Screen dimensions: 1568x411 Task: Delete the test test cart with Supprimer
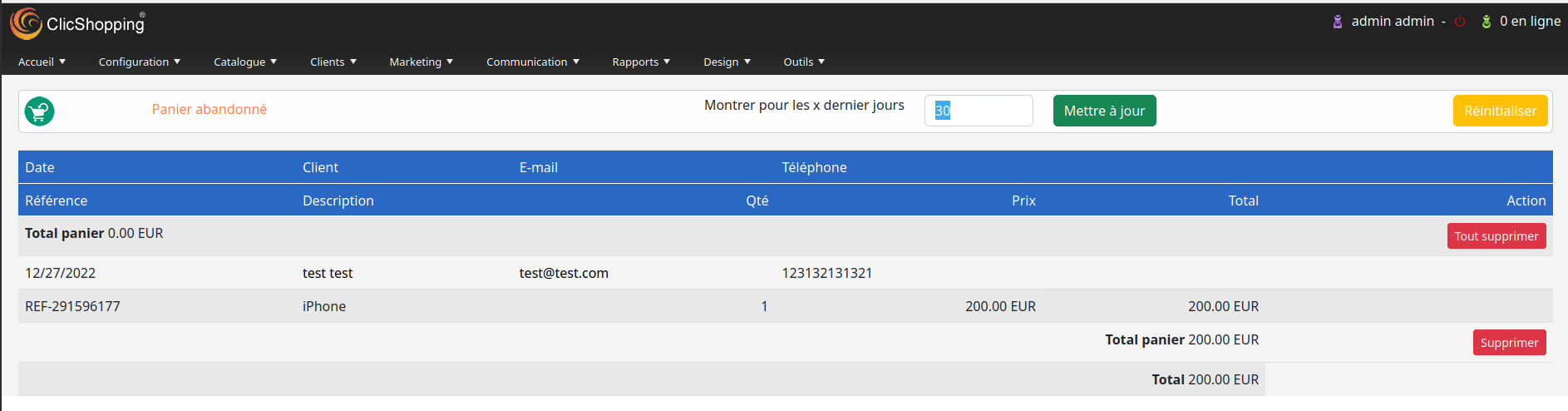pos(1509,343)
